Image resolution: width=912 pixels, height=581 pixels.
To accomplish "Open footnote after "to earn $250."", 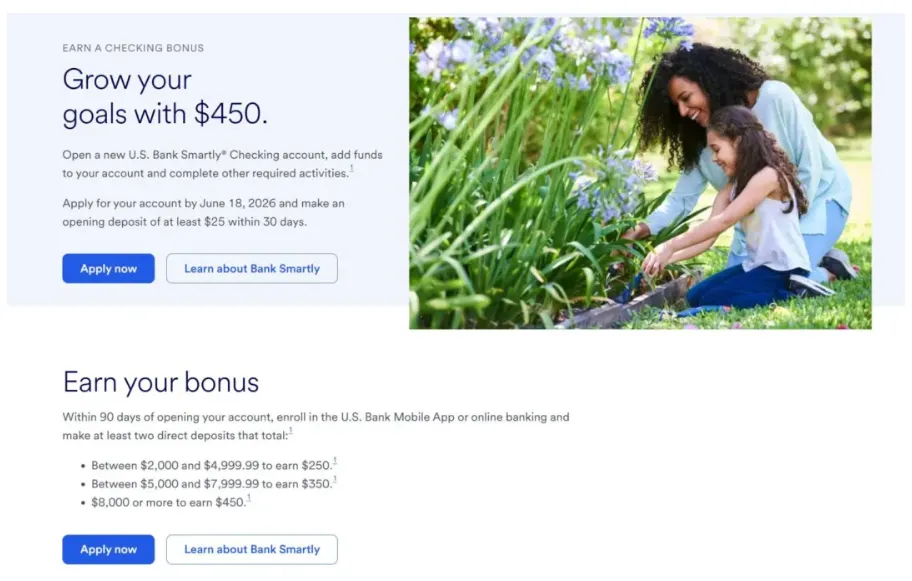I will [x=335, y=461].
